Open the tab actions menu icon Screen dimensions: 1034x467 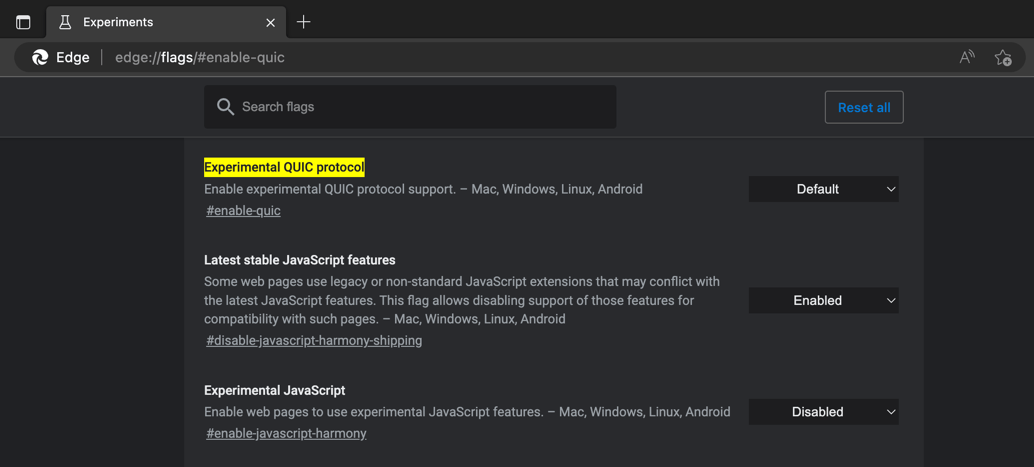pos(23,22)
